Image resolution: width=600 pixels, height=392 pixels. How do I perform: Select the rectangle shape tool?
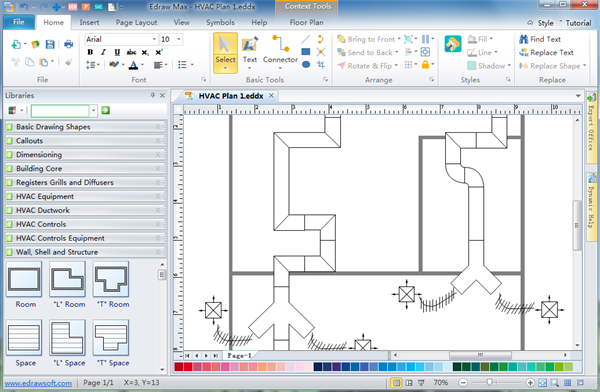(305, 52)
